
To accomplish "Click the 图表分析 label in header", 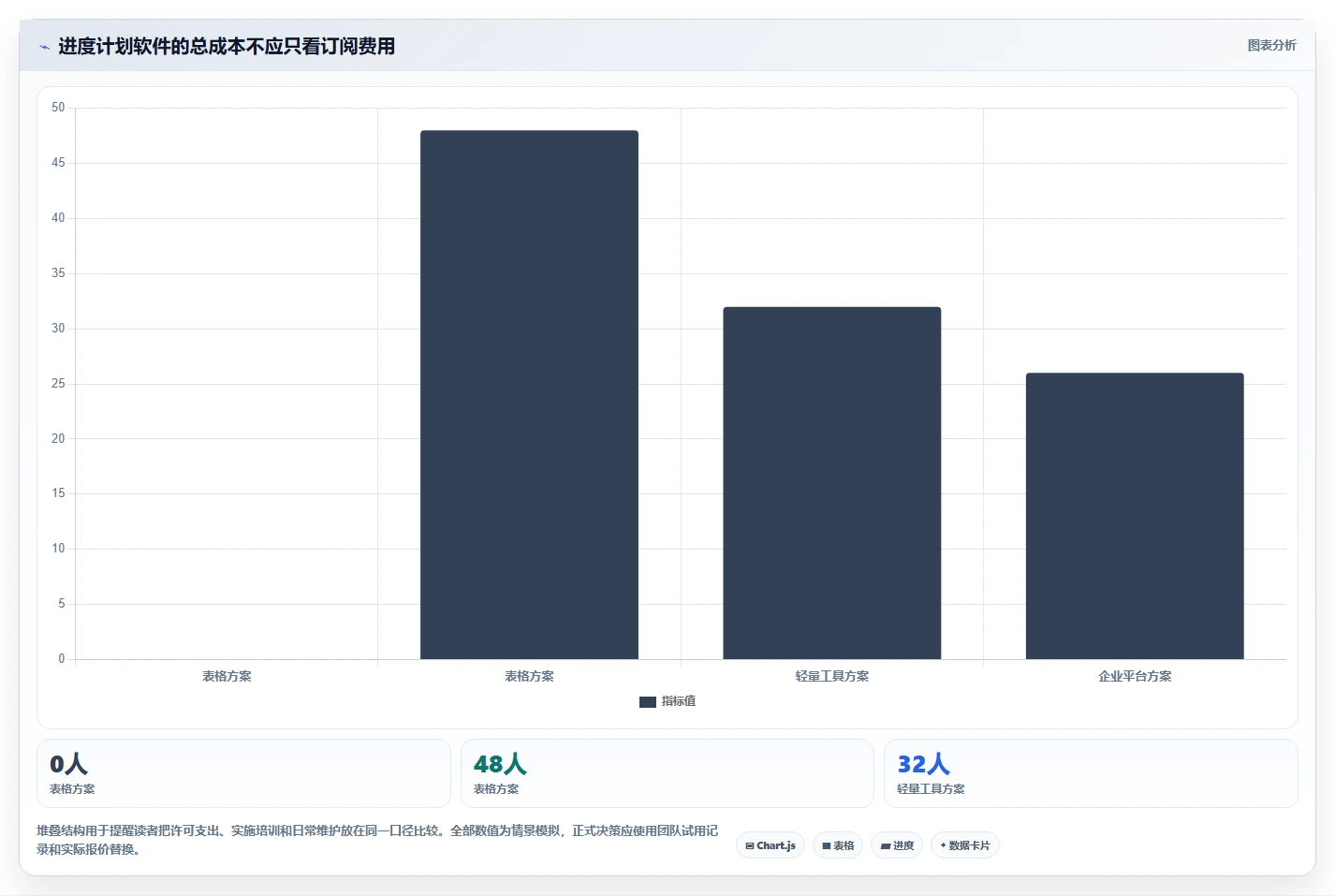I will tap(1271, 45).
